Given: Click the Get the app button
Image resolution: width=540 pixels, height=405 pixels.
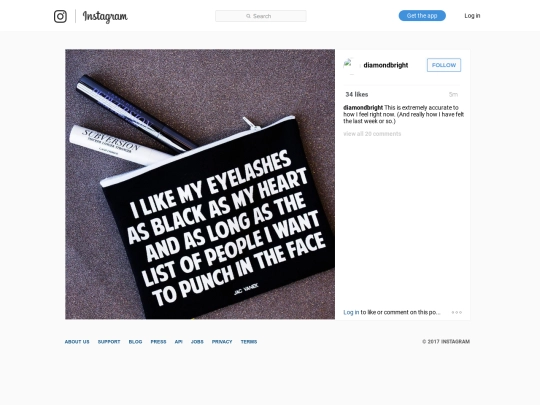Looking at the screenshot, I should click(x=422, y=16).
